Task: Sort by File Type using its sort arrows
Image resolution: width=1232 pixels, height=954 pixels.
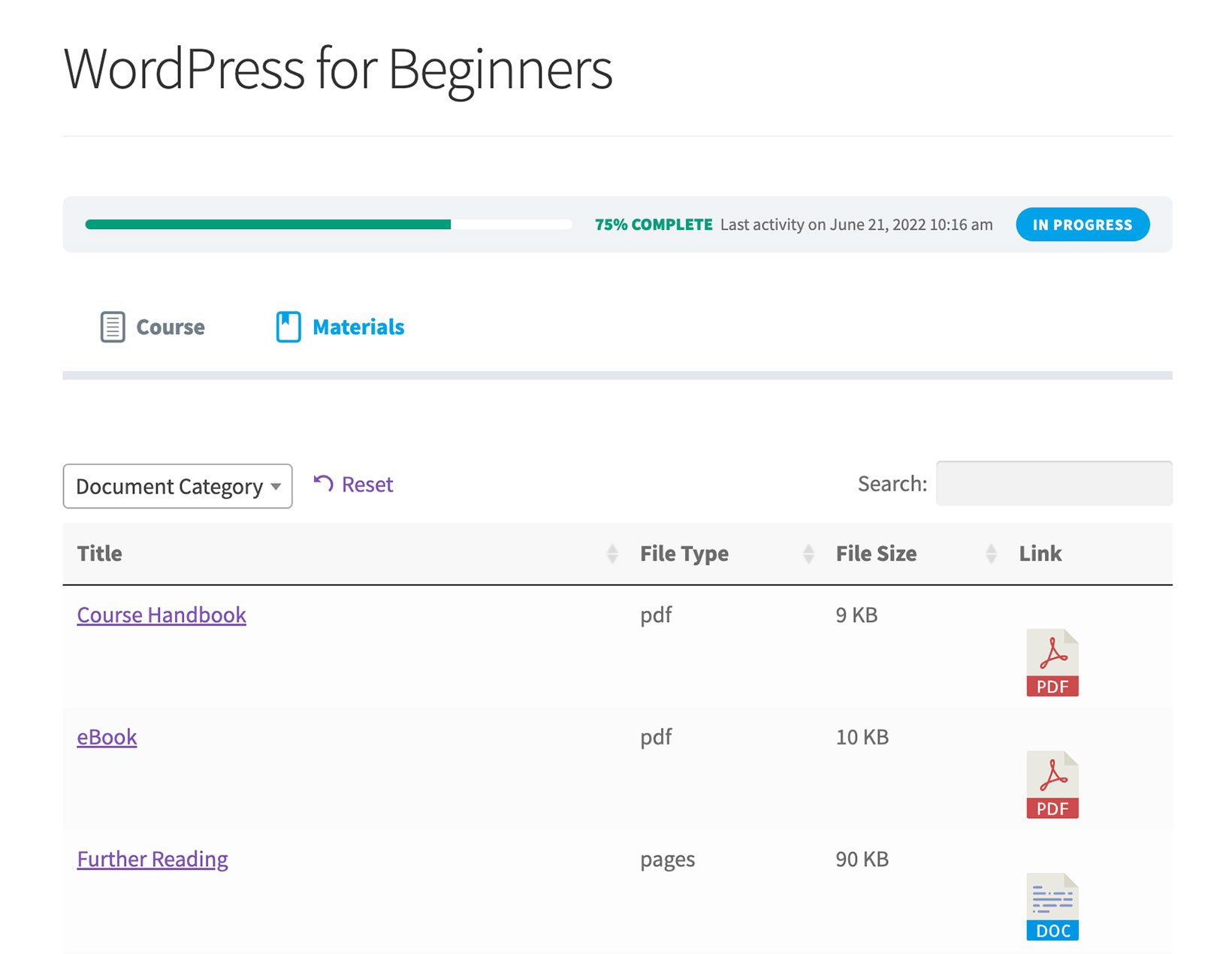Action: [x=808, y=553]
